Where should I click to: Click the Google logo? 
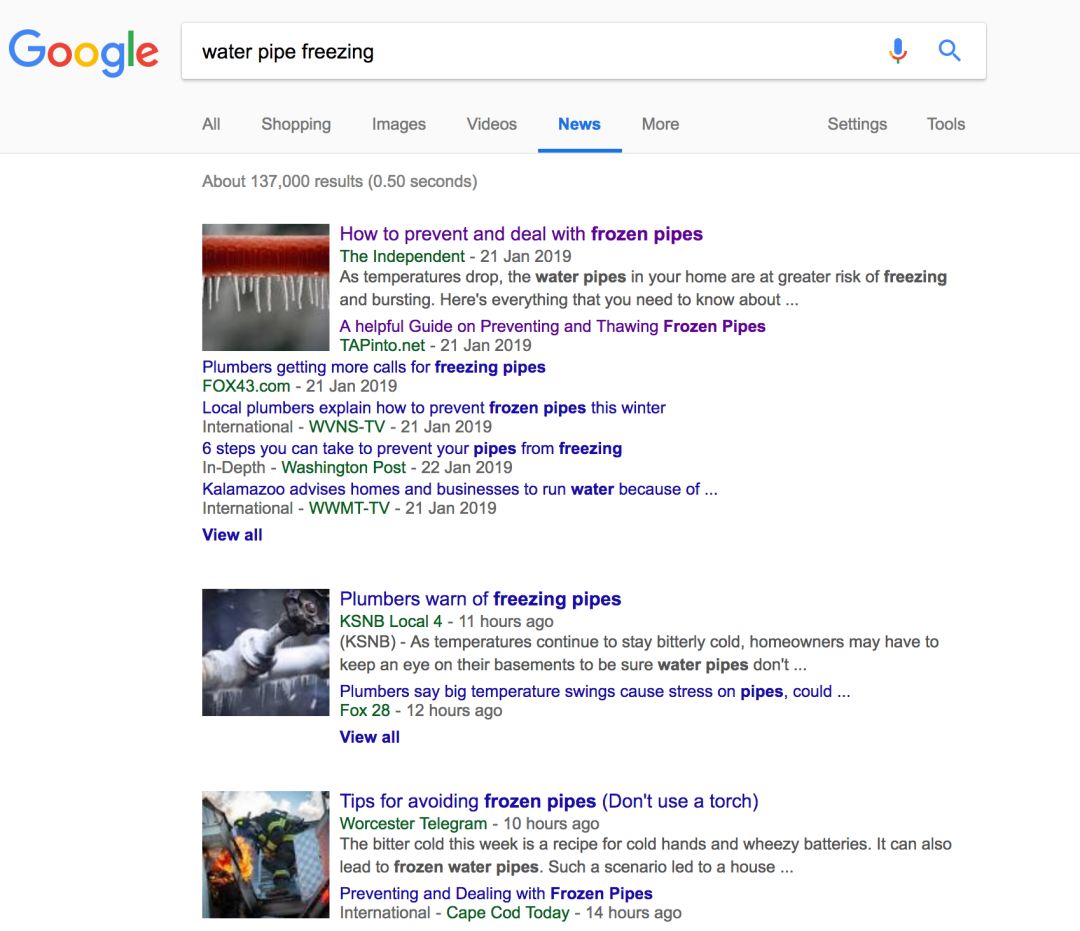(x=83, y=52)
